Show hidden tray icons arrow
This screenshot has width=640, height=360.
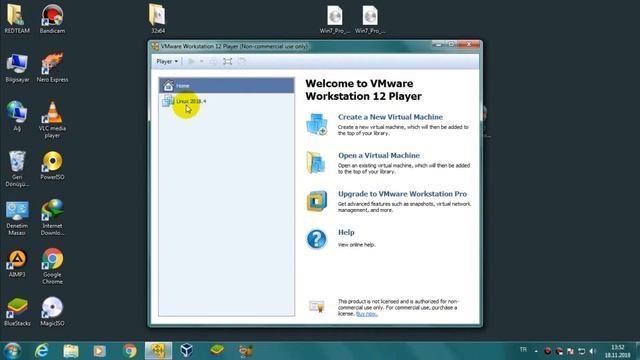(536, 351)
